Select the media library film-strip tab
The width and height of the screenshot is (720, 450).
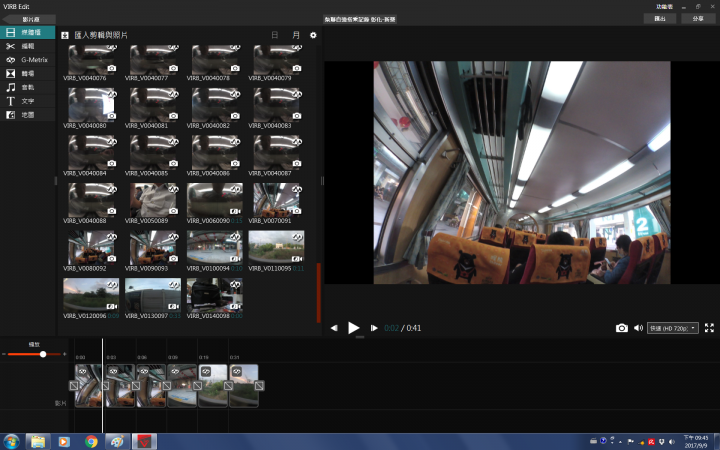pos(28,32)
